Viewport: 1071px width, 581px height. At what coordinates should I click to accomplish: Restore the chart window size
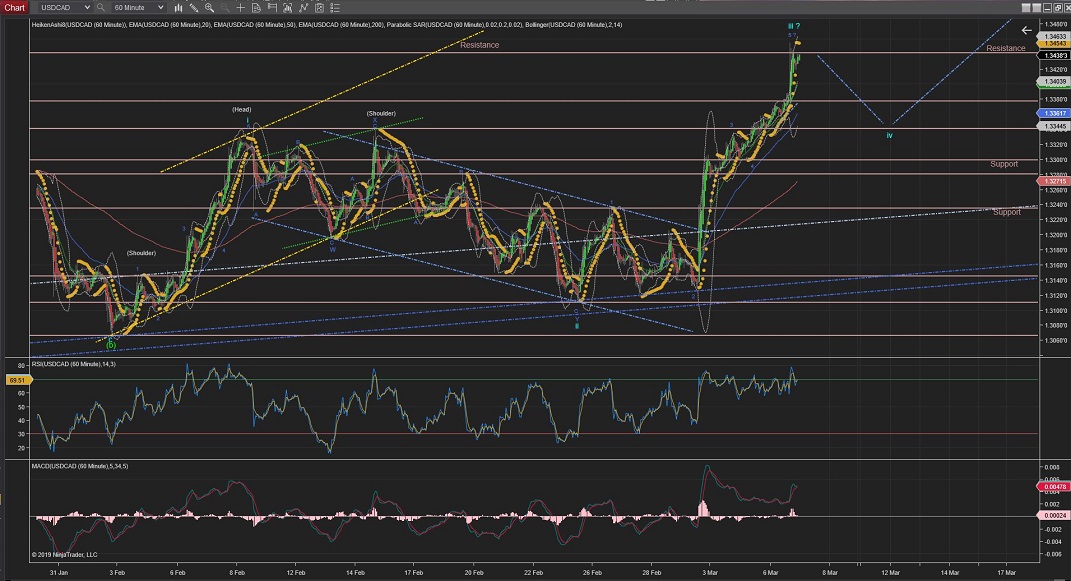(x=1057, y=8)
